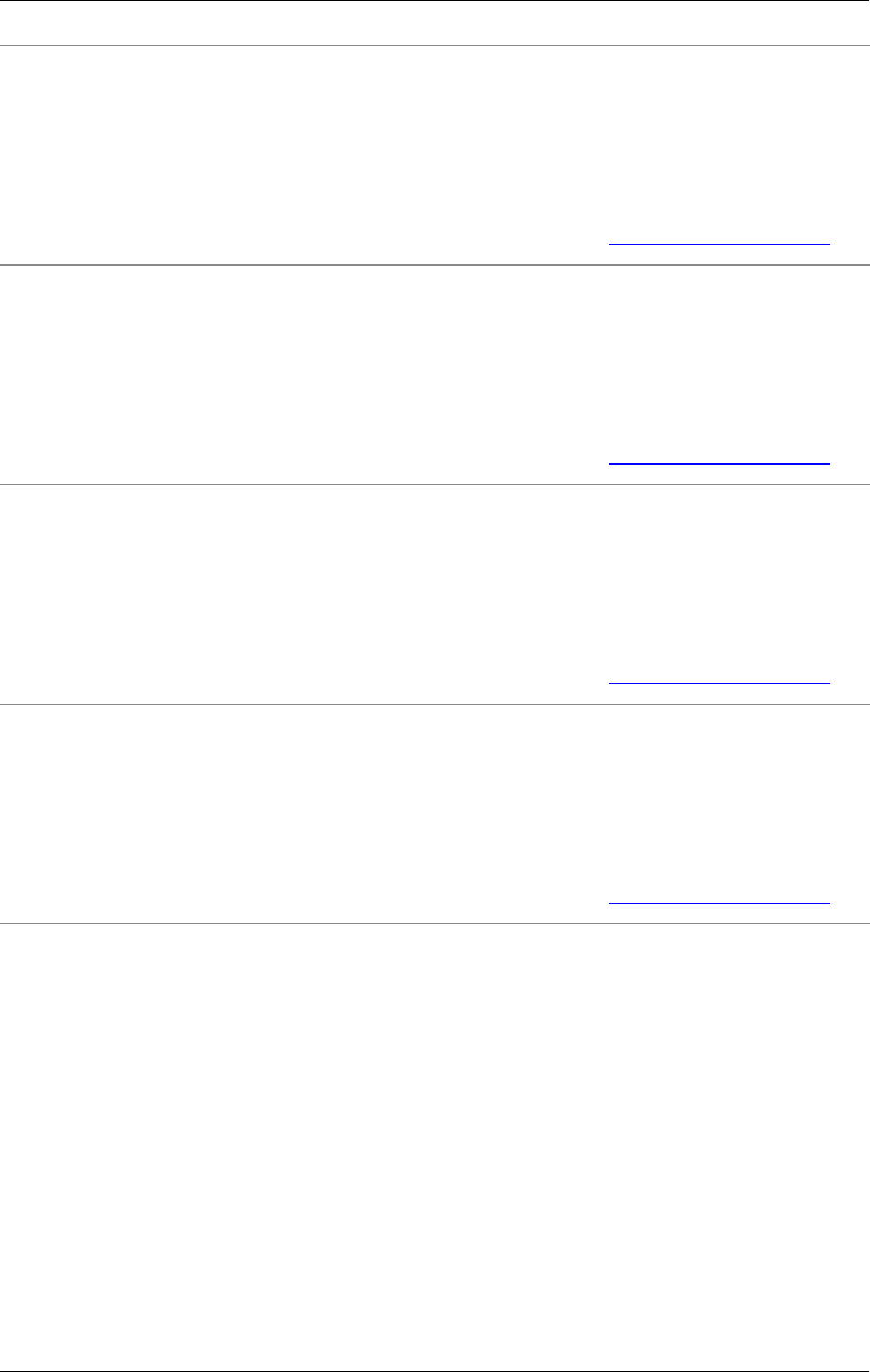Click empty space above the third row's link

coord(719,581)
